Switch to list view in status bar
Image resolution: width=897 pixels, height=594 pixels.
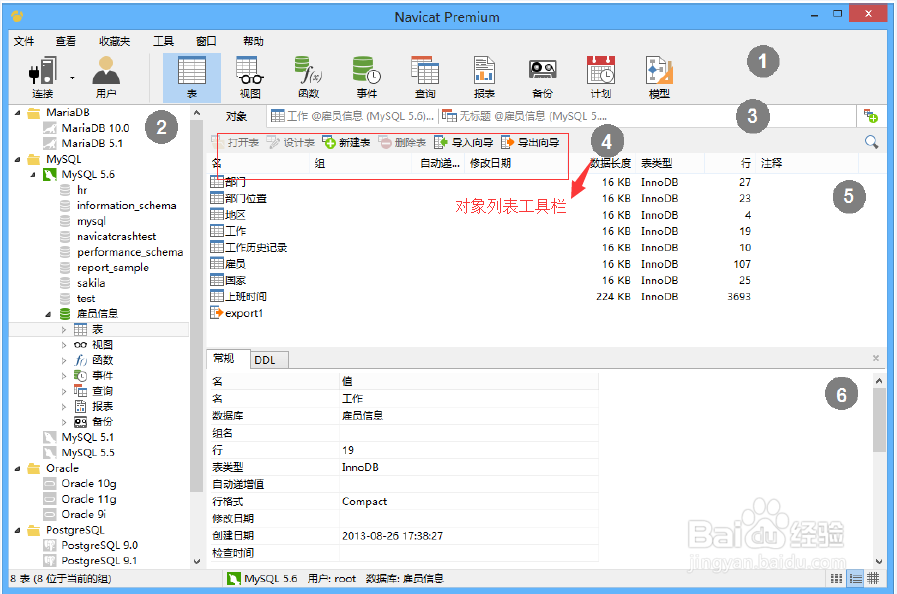[x=855, y=578]
